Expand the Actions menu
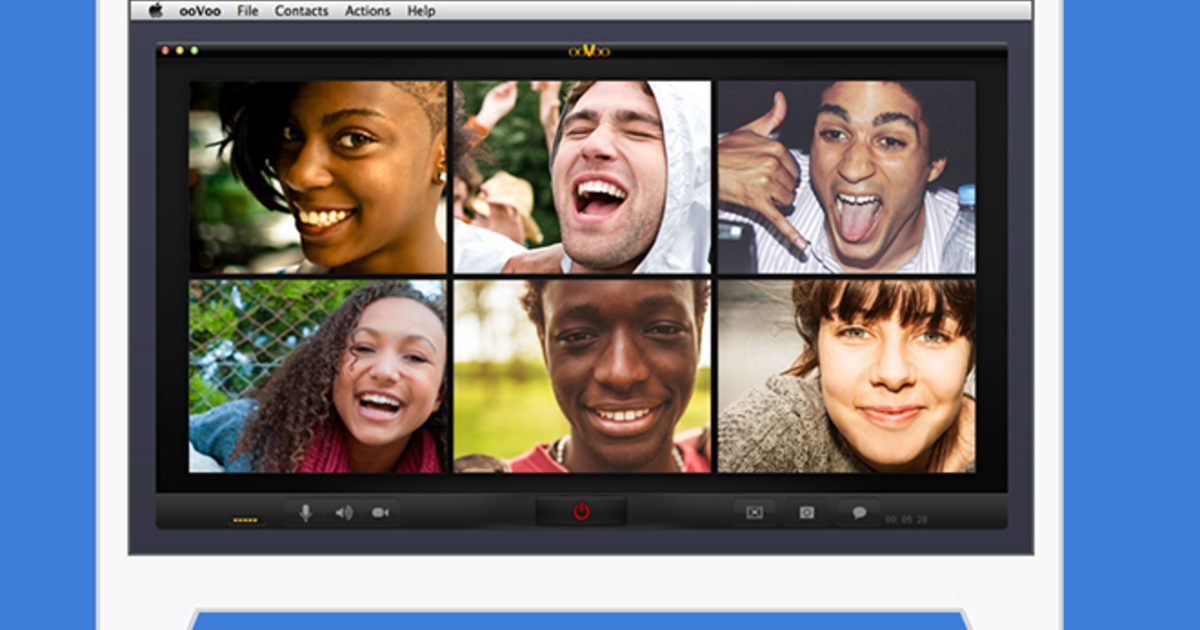The width and height of the screenshot is (1200, 630). click(x=367, y=11)
